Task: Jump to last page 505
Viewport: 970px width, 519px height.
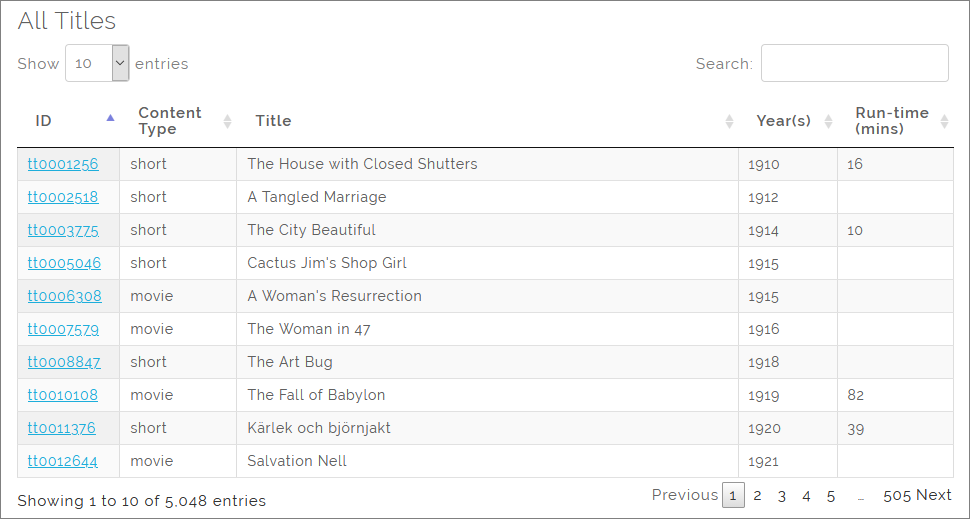Action: tap(896, 495)
